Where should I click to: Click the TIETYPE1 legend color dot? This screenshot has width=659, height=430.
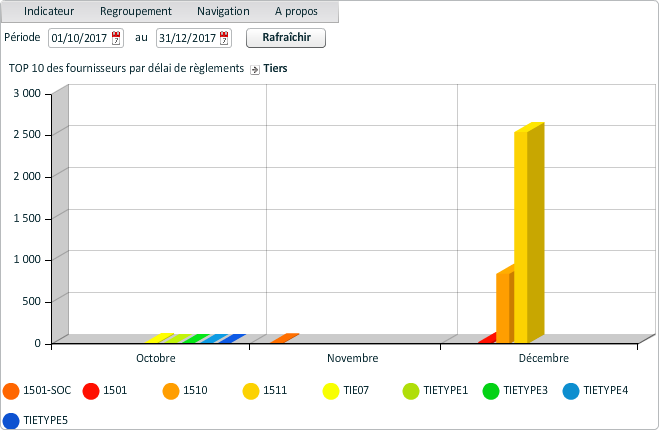[411, 391]
